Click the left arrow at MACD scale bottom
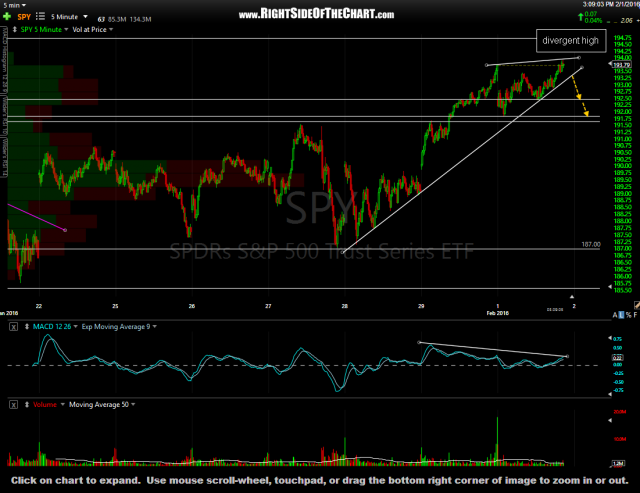 610,394
